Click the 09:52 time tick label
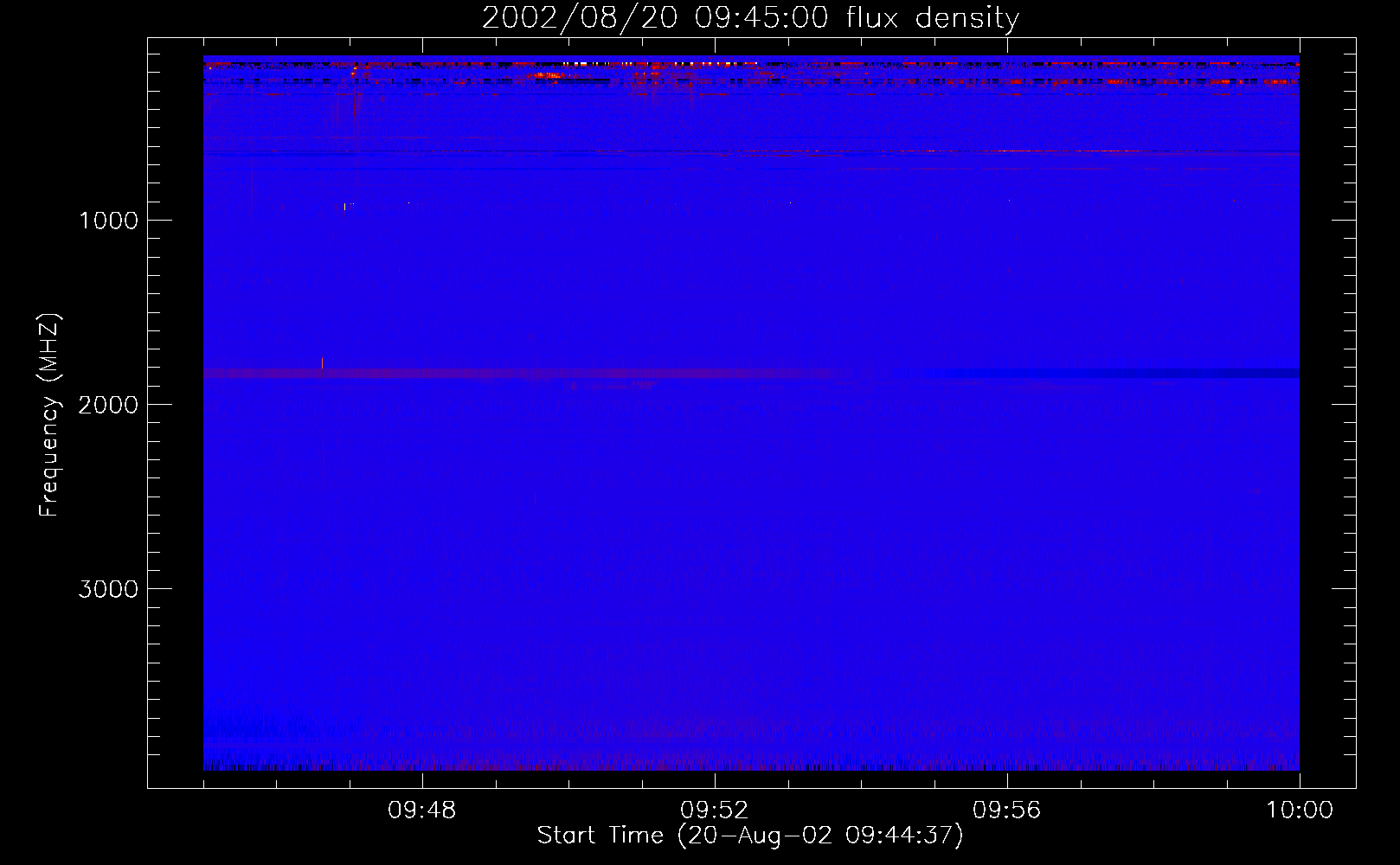Image resolution: width=1400 pixels, height=865 pixels. point(715,811)
